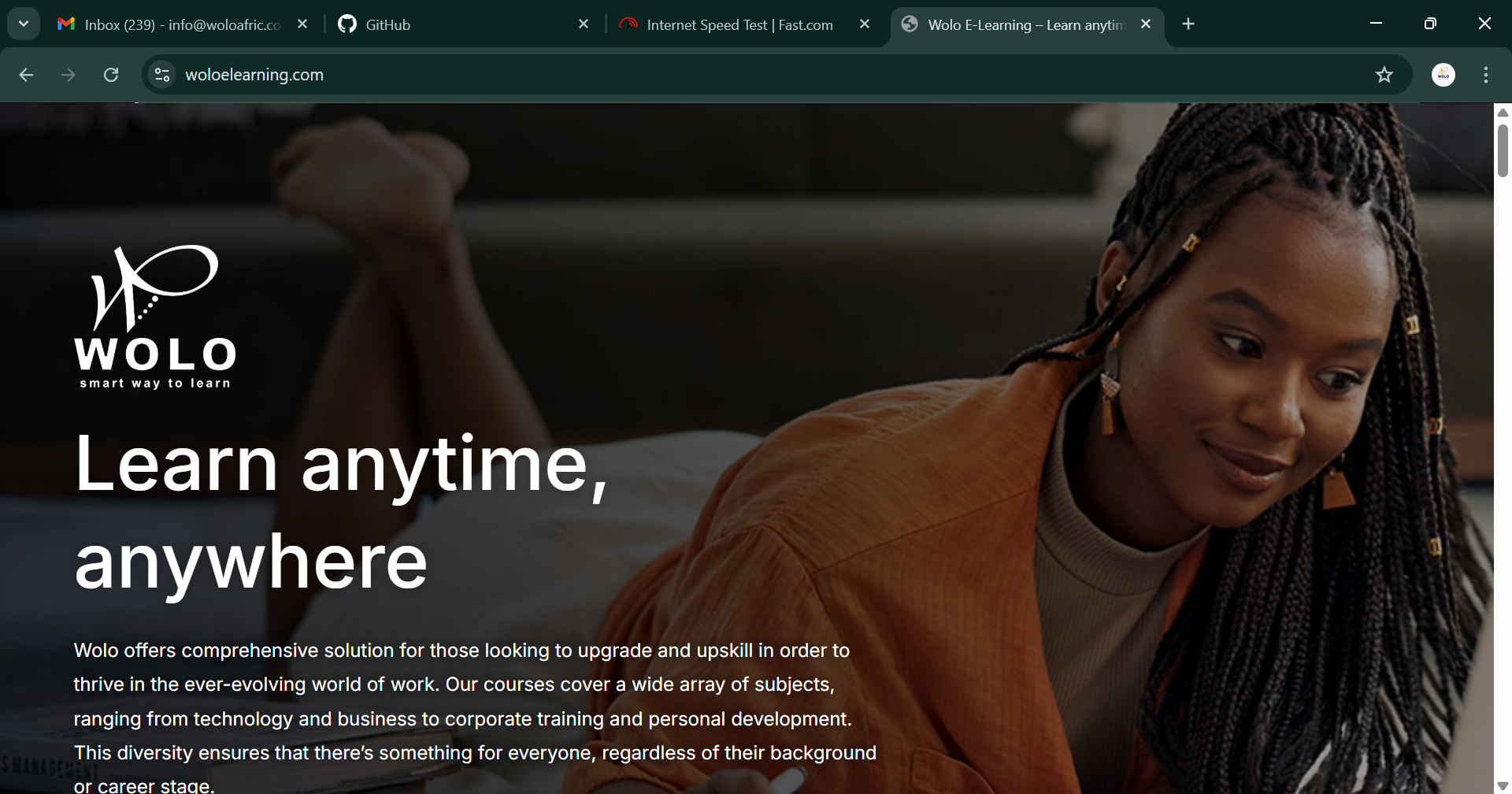Screen dimensions: 1512x794
Task: Bookmark the page with the star icon
Action: pyautogui.click(x=1384, y=75)
